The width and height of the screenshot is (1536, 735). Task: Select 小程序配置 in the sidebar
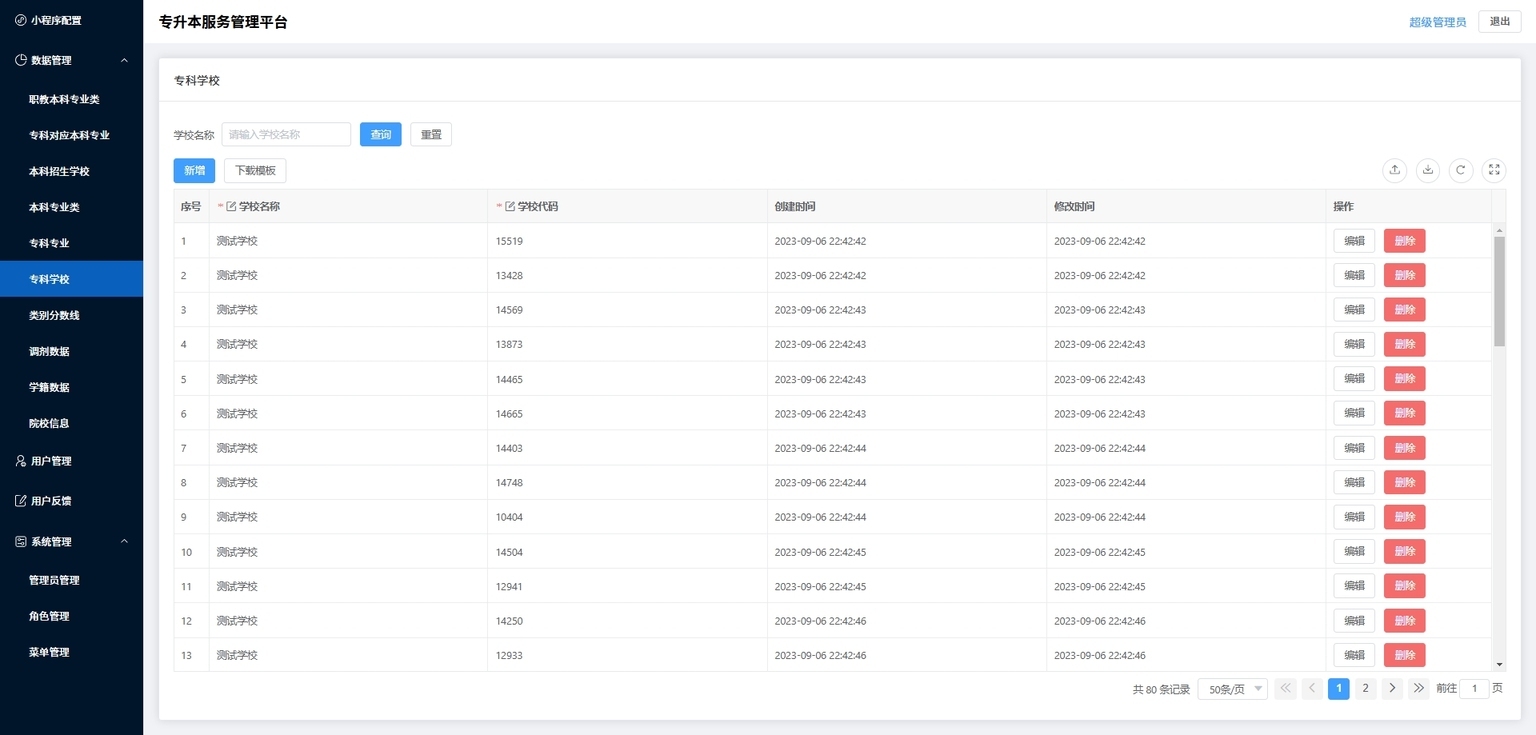pos(55,20)
